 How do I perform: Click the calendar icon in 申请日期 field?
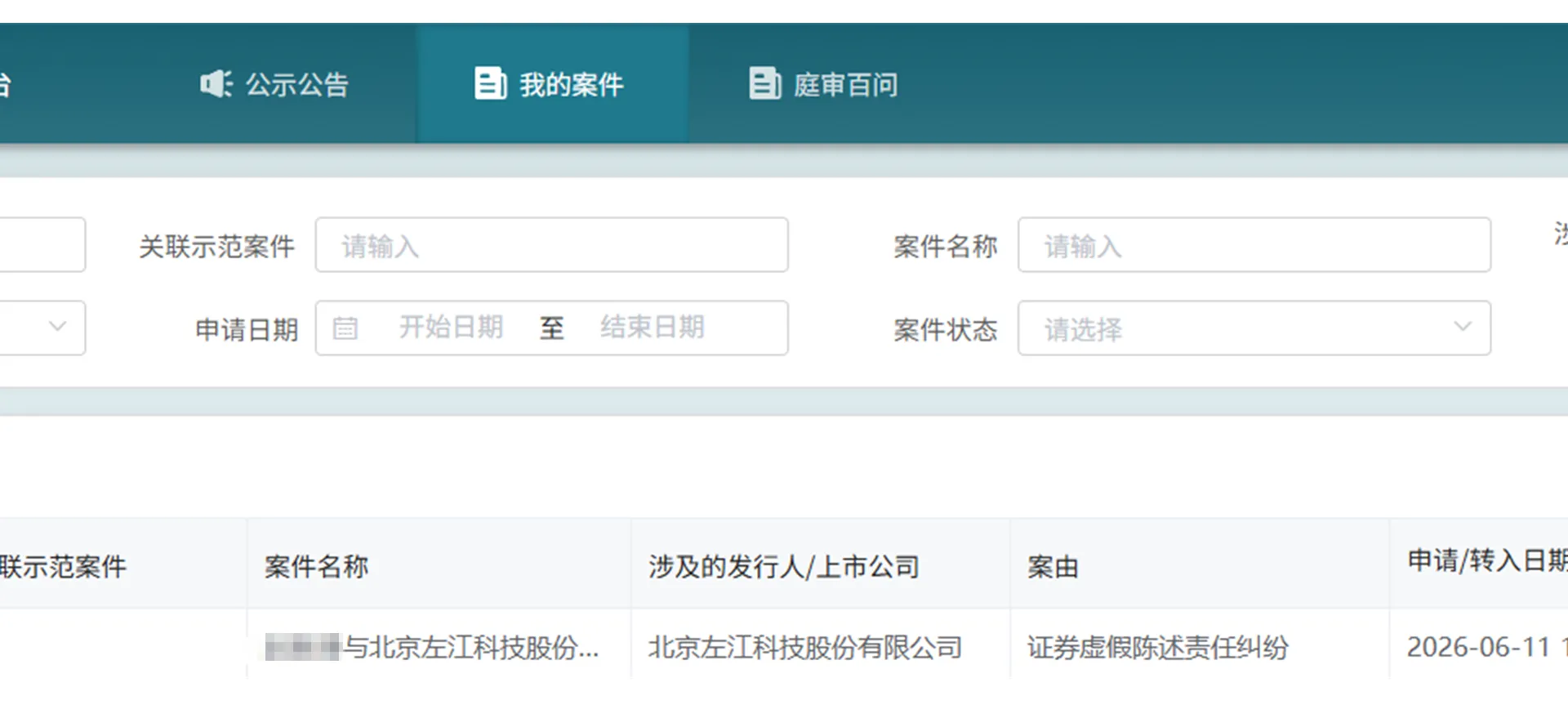345,328
